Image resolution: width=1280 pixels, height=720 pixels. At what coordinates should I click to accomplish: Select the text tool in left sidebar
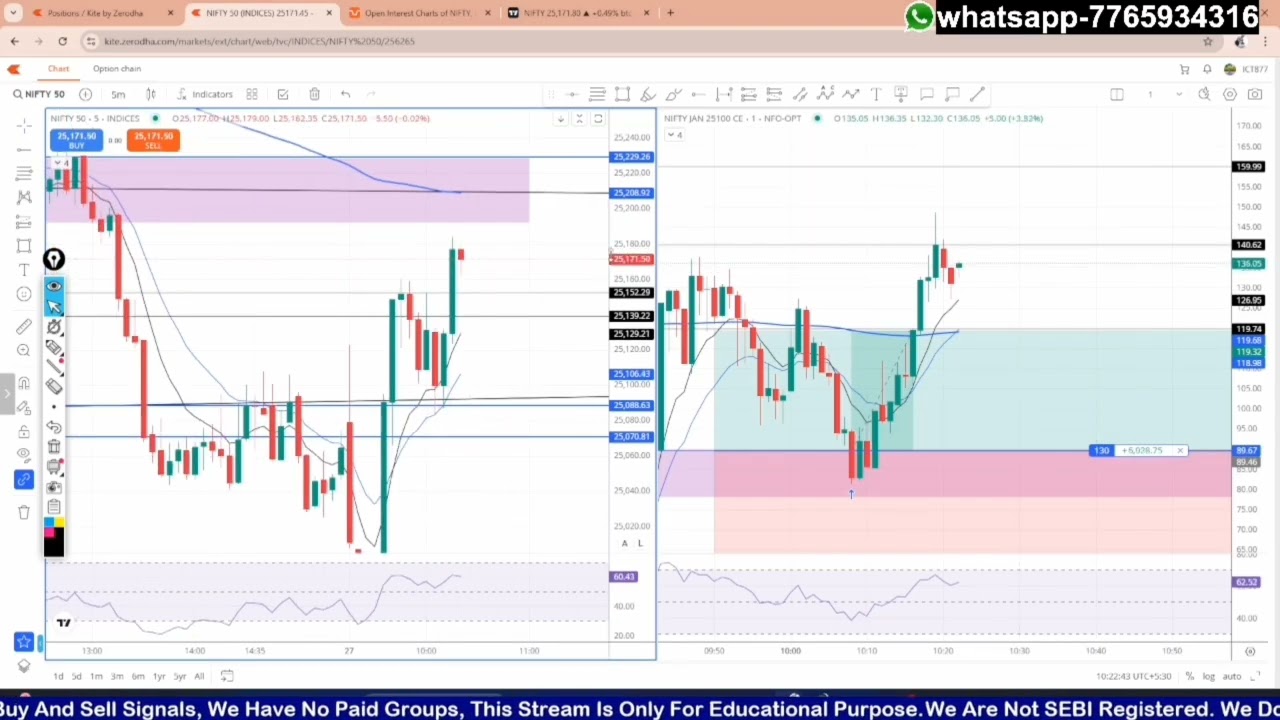24,270
